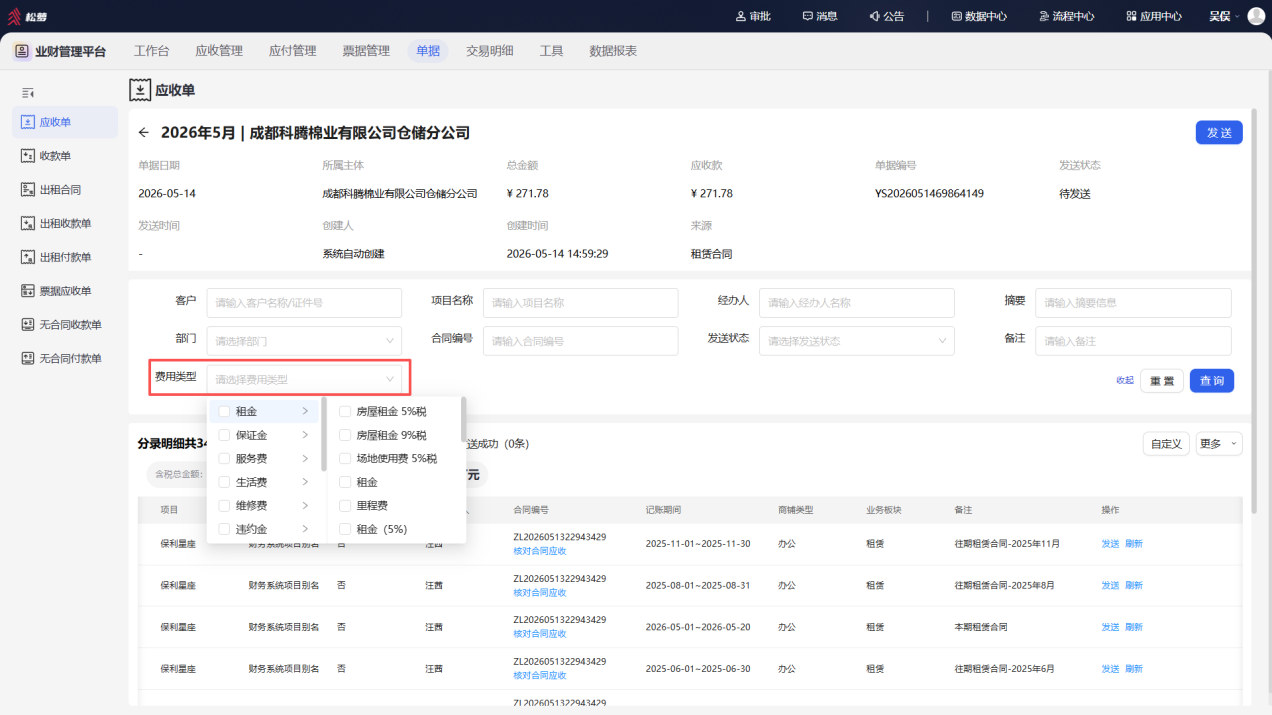Open 出租合同 sidebar item
The height and width of the screenshot is (715, 1272).
pos(65,190)
